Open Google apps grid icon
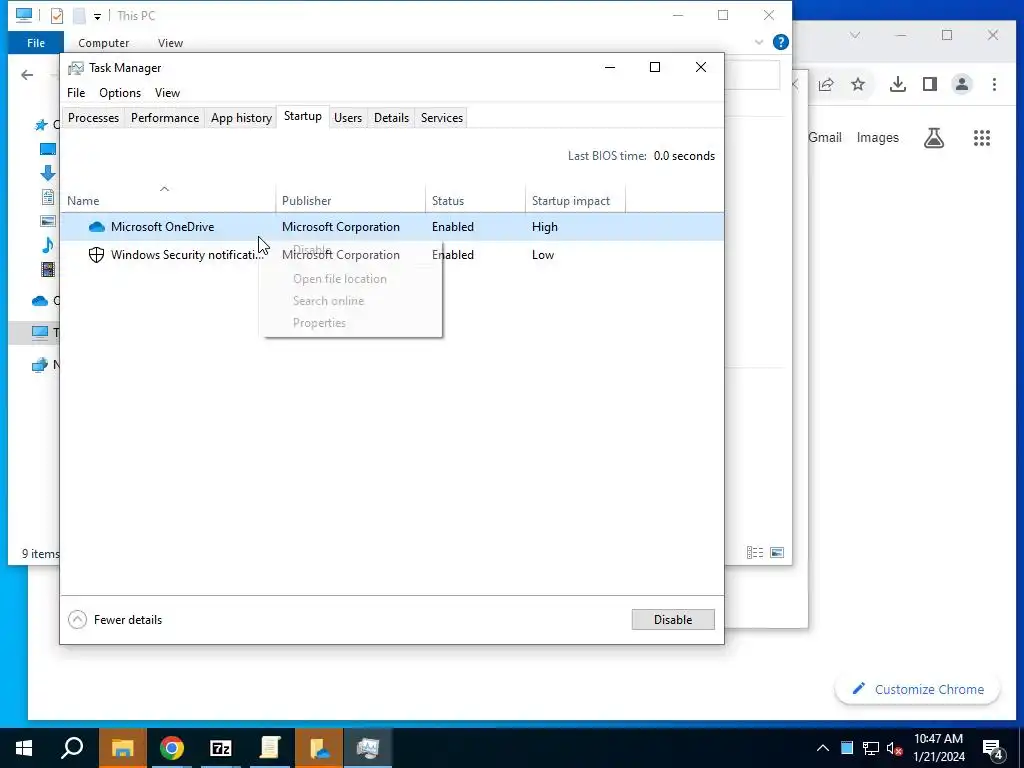 [982, 138]
